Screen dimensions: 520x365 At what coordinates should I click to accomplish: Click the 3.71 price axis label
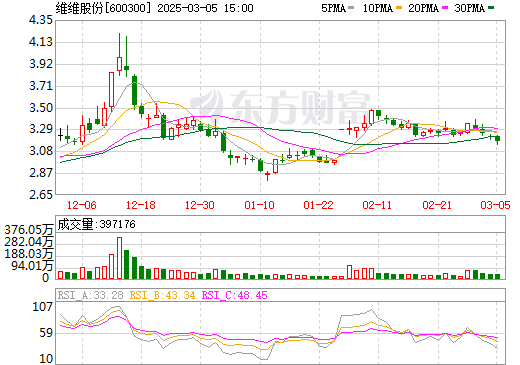click(x=41, y=86)
